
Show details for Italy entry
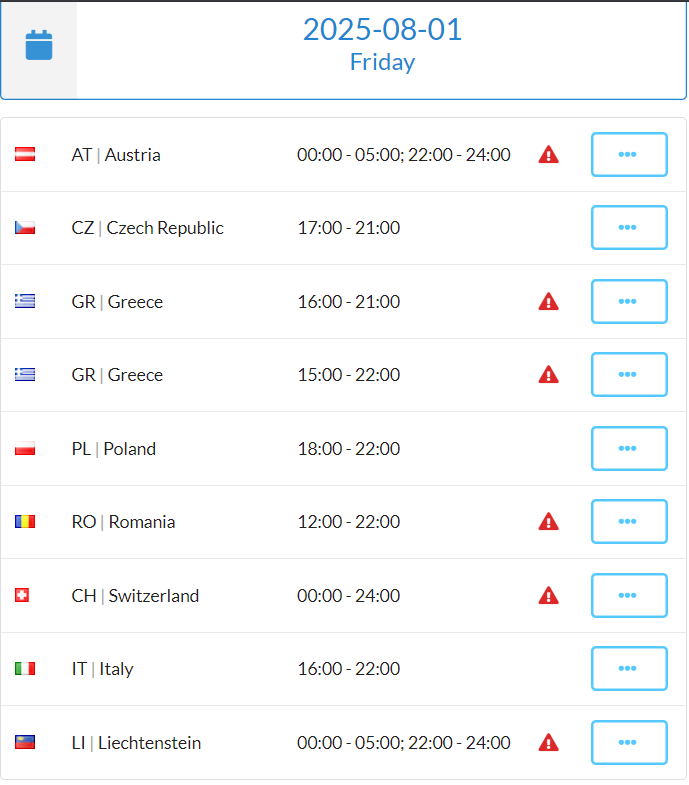tap(629, 668)
